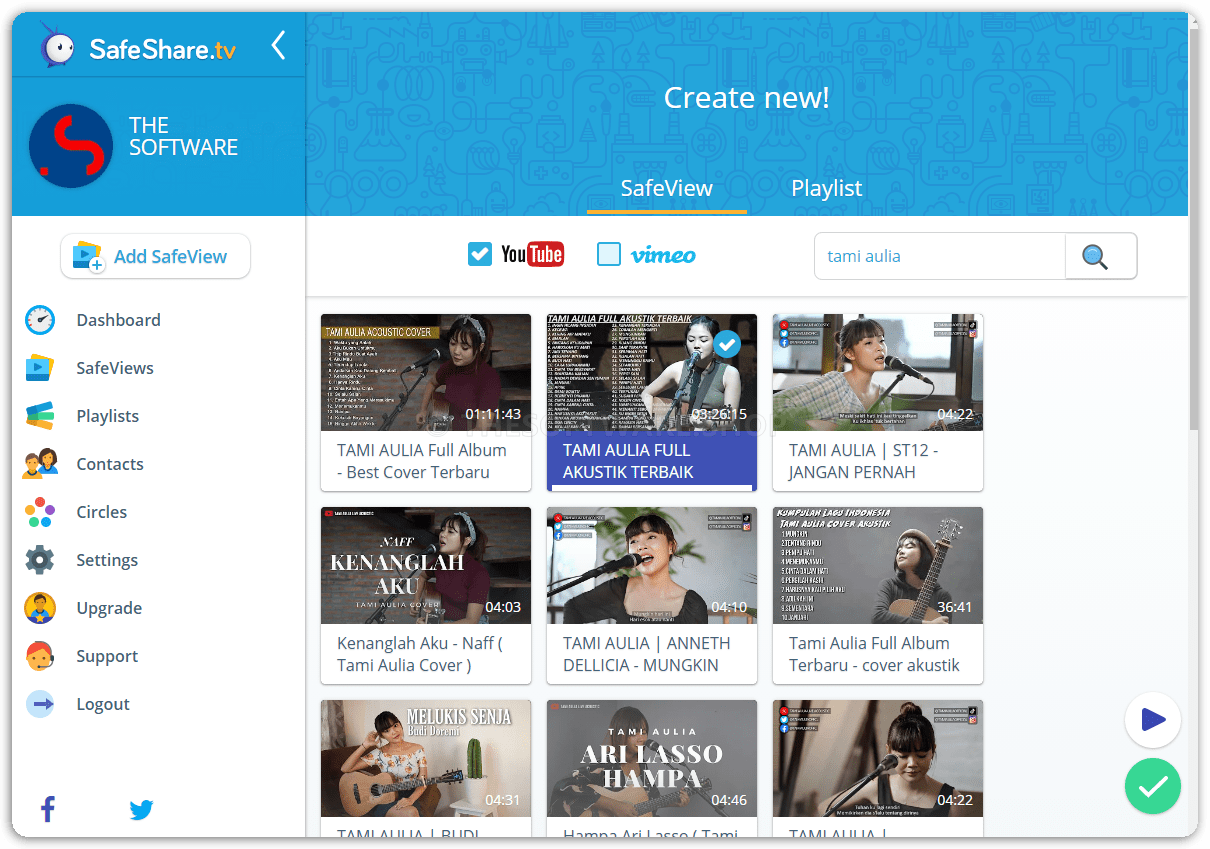Open Settings via the gear icon

pos(40,560)
